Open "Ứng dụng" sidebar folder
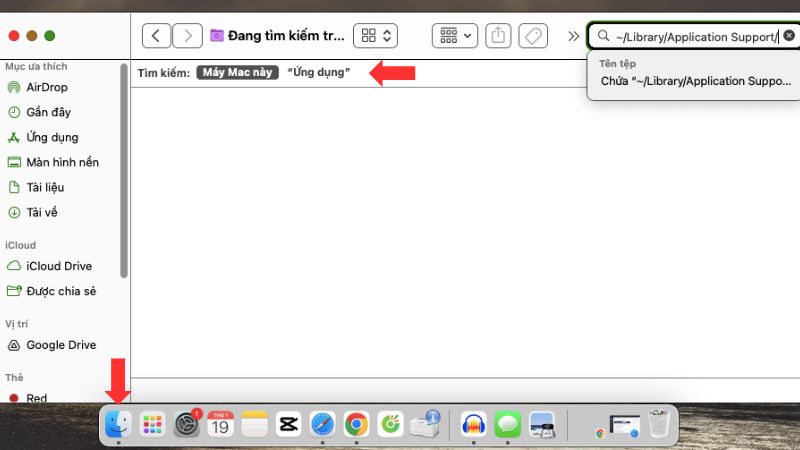This screenshot has width=800, height=450. (x=53, y=137)
